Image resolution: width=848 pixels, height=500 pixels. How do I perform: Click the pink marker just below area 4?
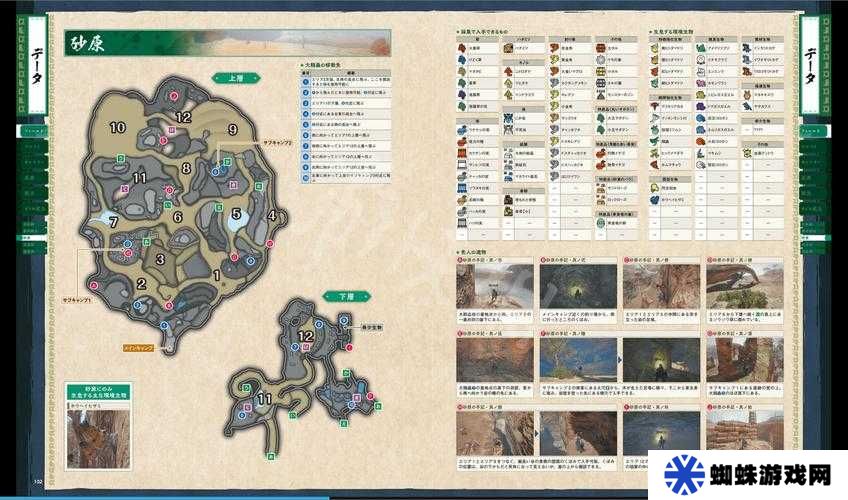click(270, 244)
